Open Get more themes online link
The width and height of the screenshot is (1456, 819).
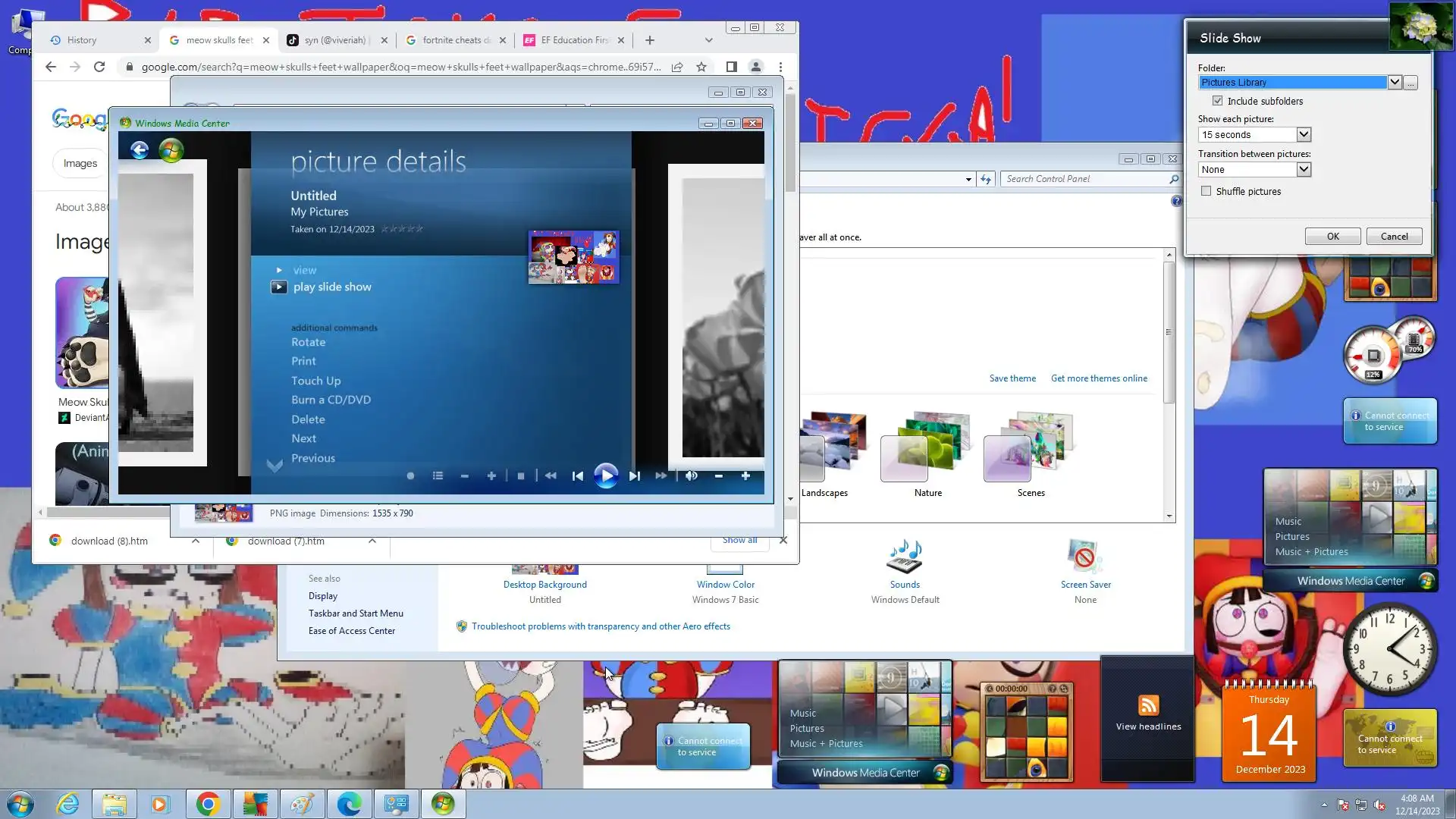click(x=1099, y=378)
